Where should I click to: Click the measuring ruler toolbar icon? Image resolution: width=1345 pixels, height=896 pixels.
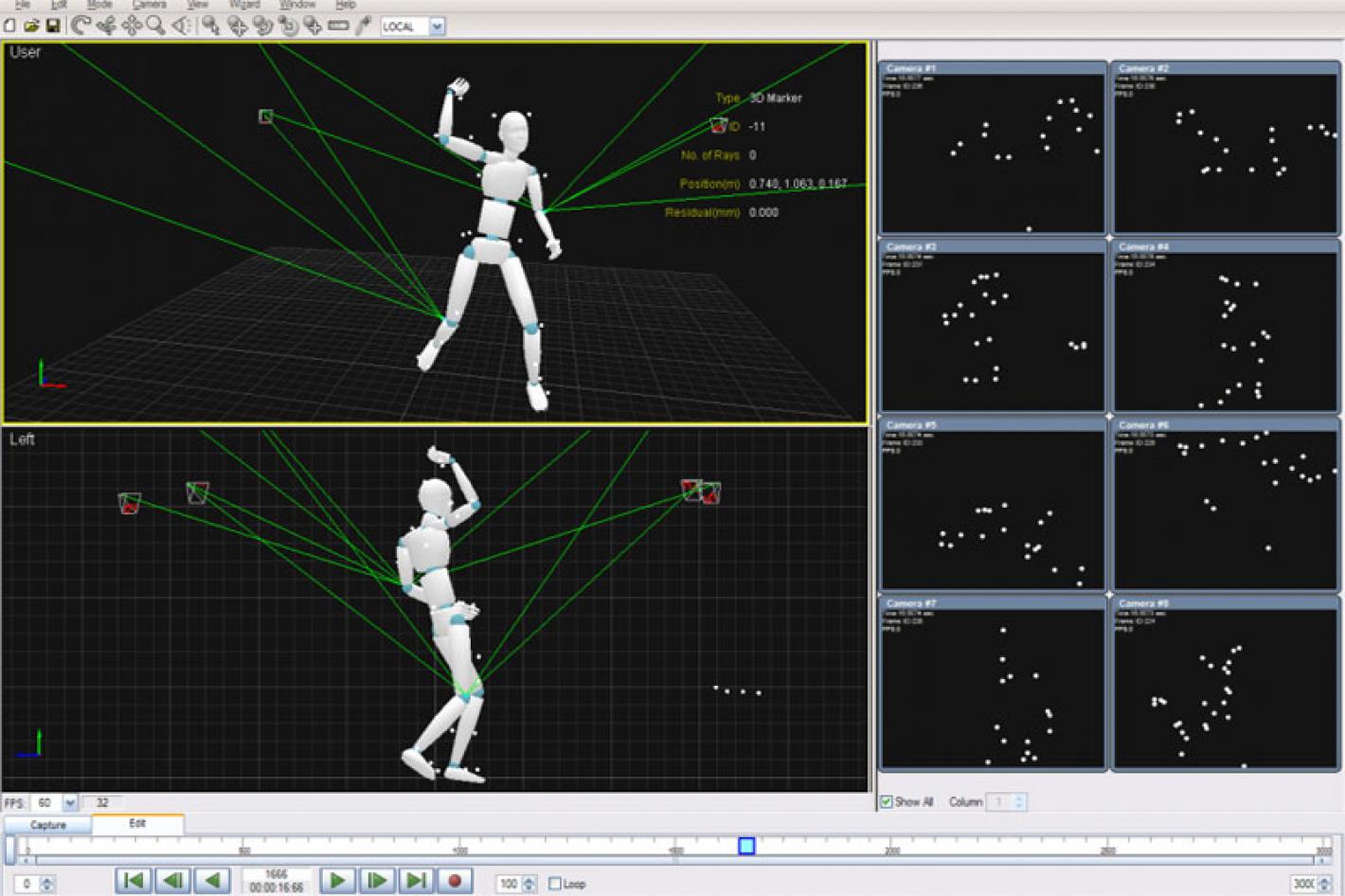(x=338, y=27)
